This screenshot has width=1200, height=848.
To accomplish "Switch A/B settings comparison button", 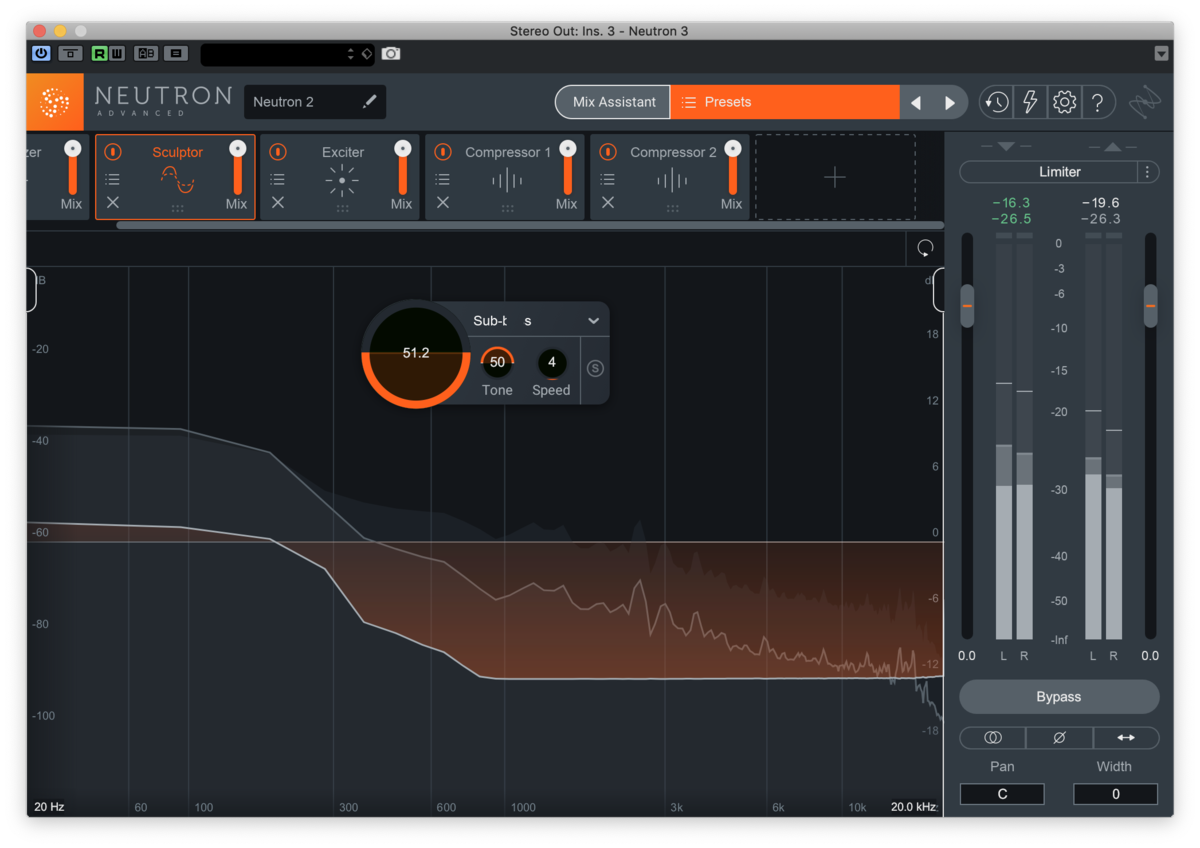I will 146,54.
